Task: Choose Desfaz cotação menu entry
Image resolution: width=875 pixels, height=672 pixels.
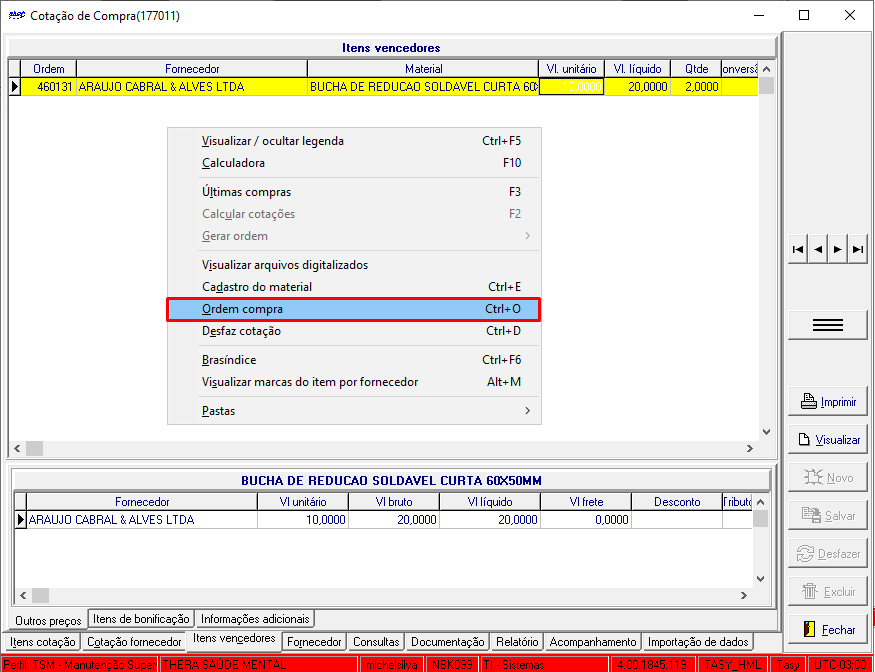Action: click(x=354, y=331)
